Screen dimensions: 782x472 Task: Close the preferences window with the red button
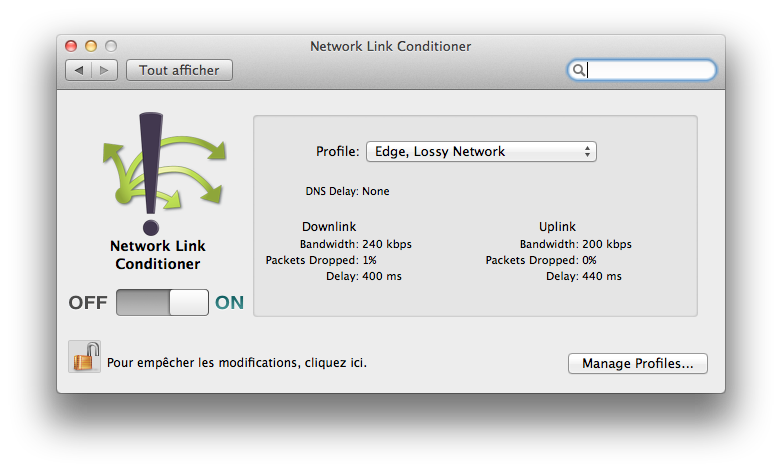71,46
